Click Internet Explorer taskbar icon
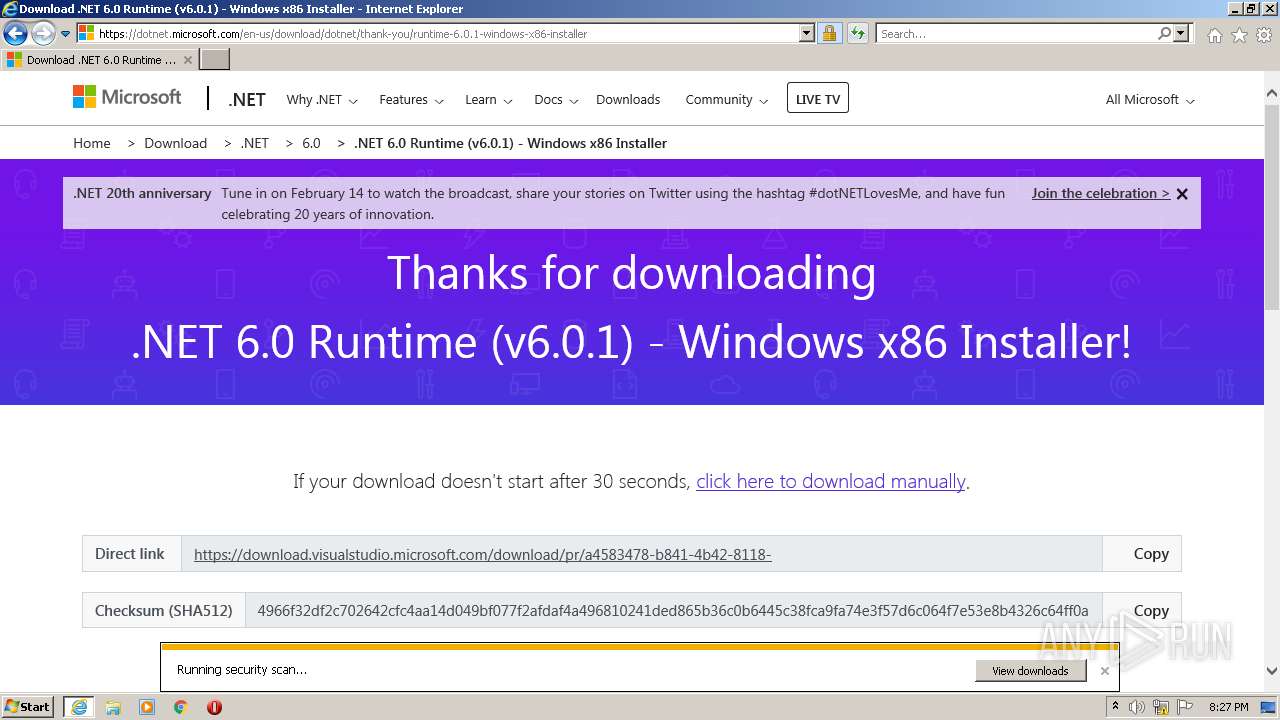Screen dimensions: 1280x720 click(x=79, y=707)
